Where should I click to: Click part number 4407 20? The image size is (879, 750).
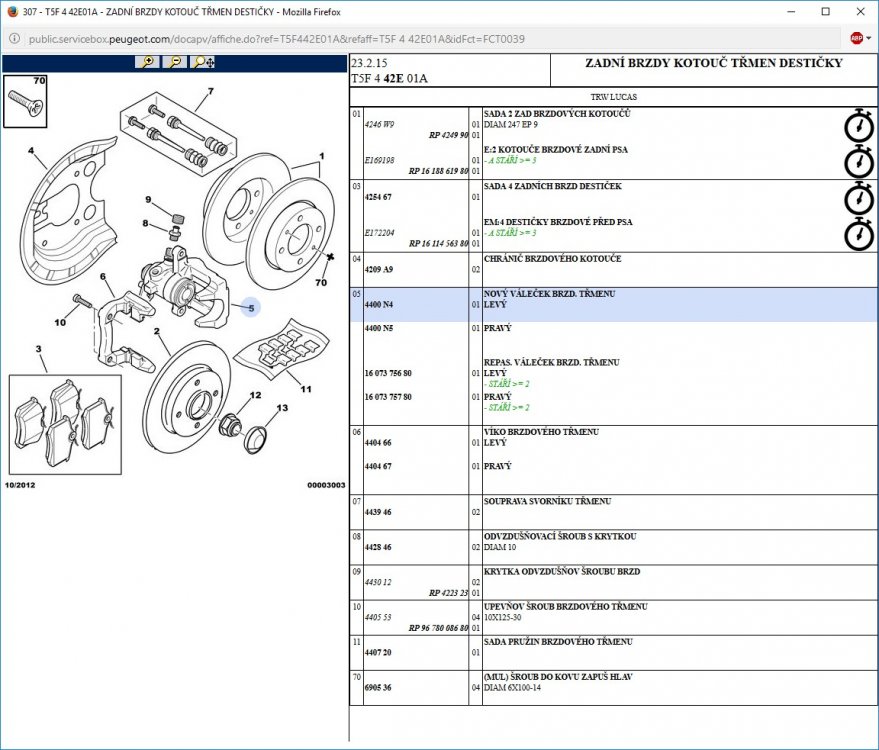pos(378,652)
